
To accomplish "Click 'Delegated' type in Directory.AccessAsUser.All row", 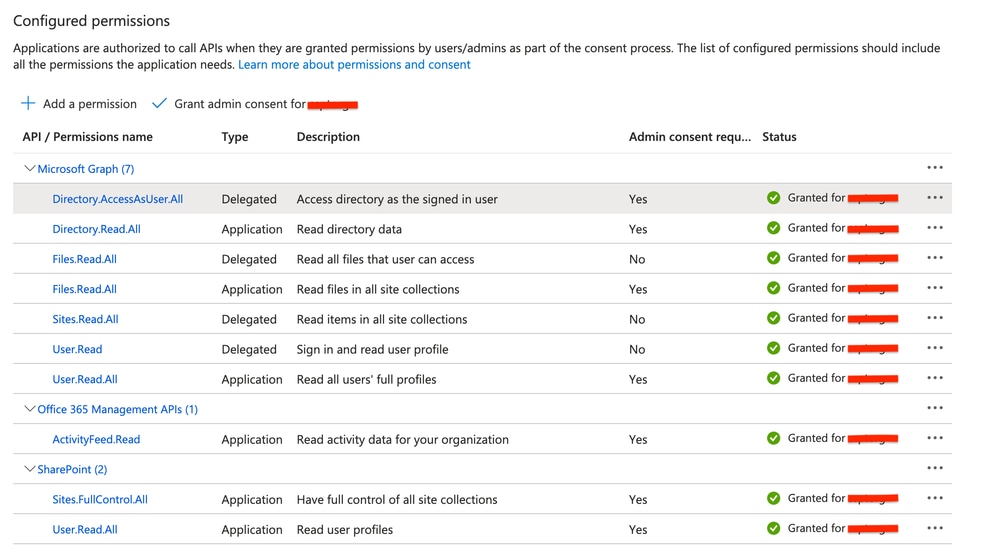I will click(249, 199).
